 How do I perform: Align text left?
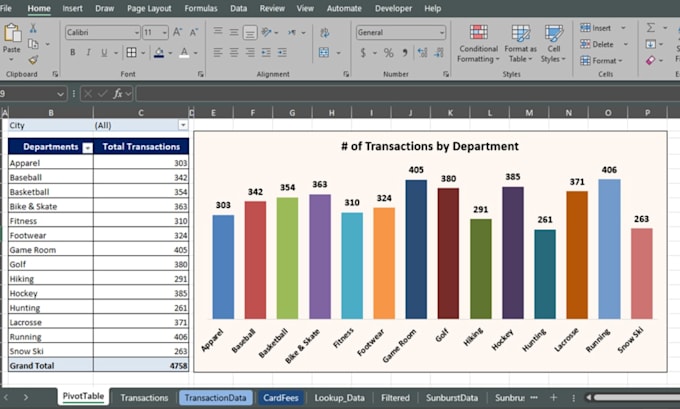[218, 52]
